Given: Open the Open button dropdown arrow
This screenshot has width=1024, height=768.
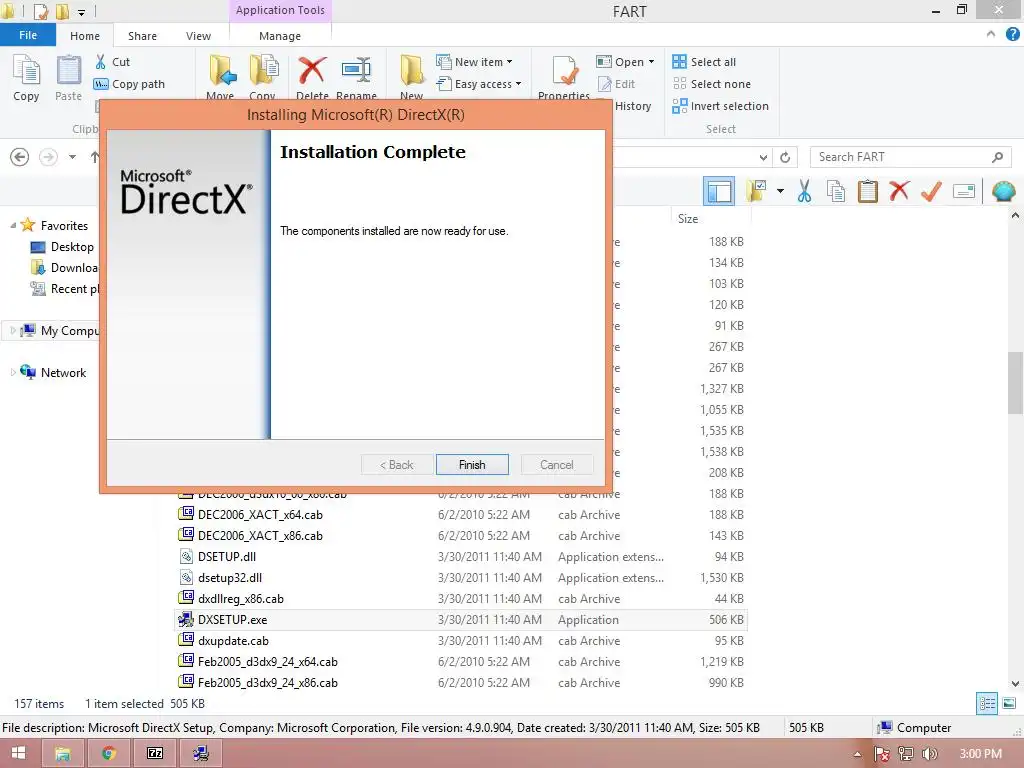Looking at the screenshot, I should 651,62.
